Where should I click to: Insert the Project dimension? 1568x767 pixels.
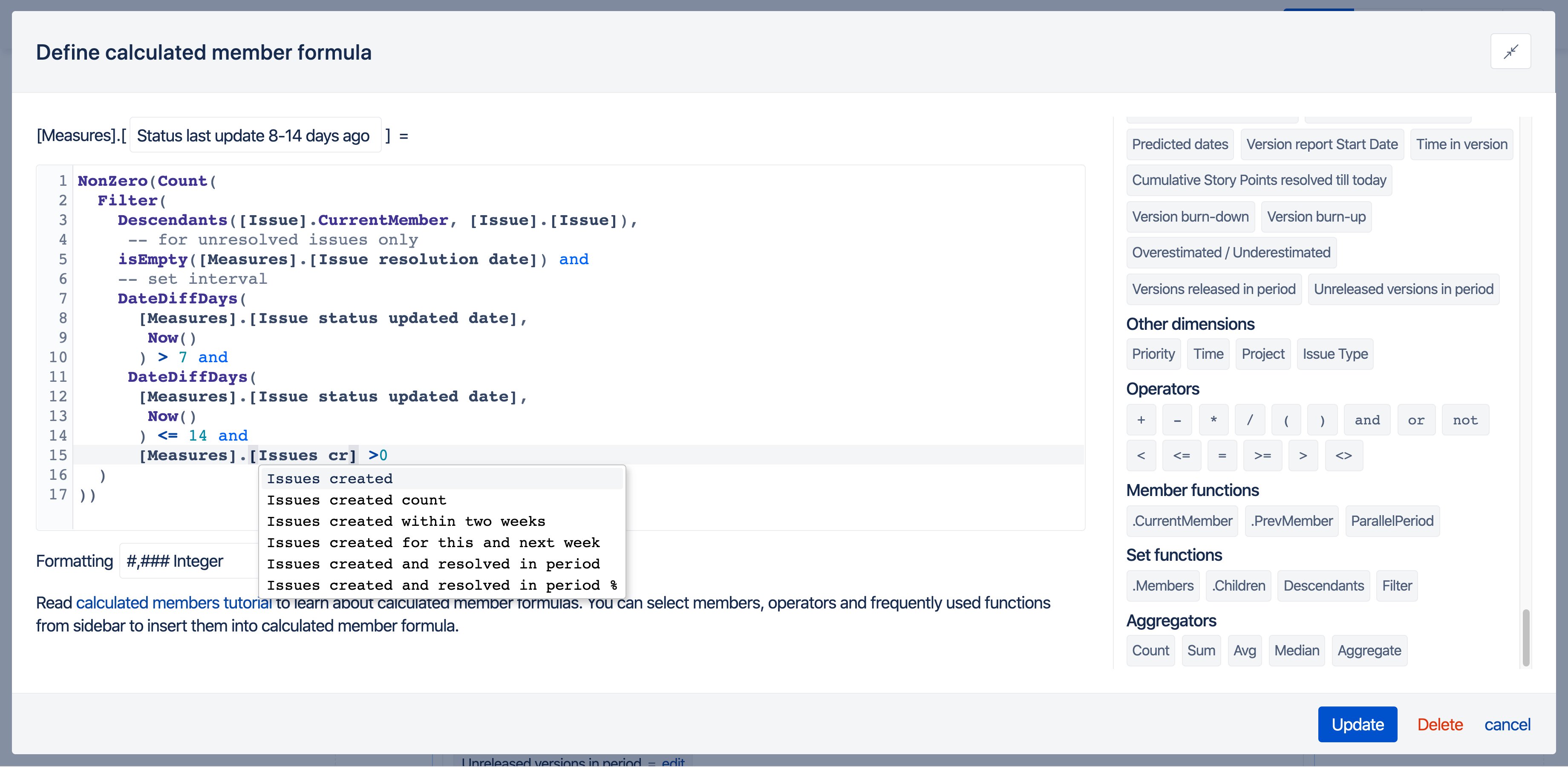point(1262,354)
